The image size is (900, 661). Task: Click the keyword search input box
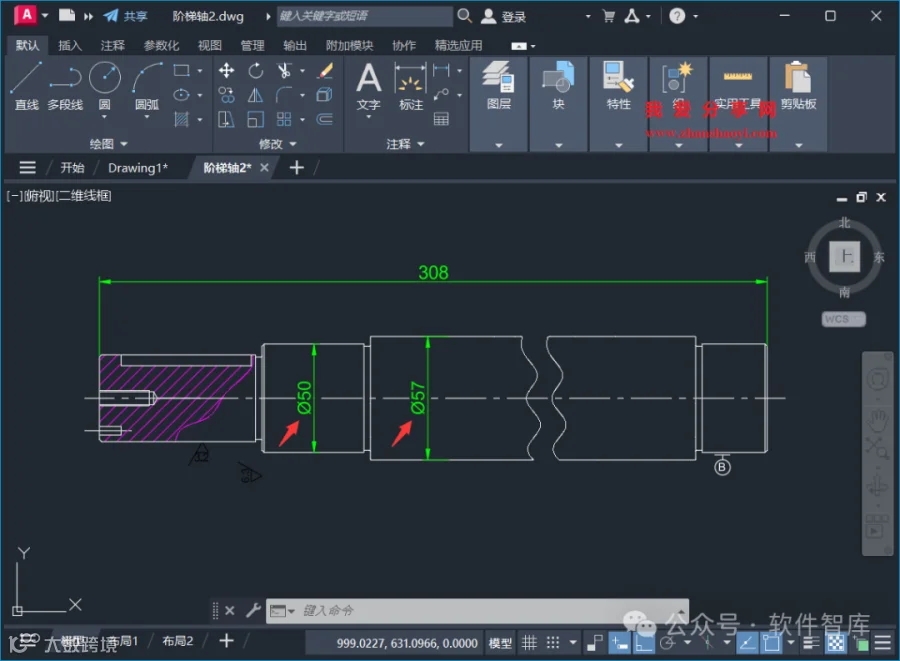coord(365,16)
